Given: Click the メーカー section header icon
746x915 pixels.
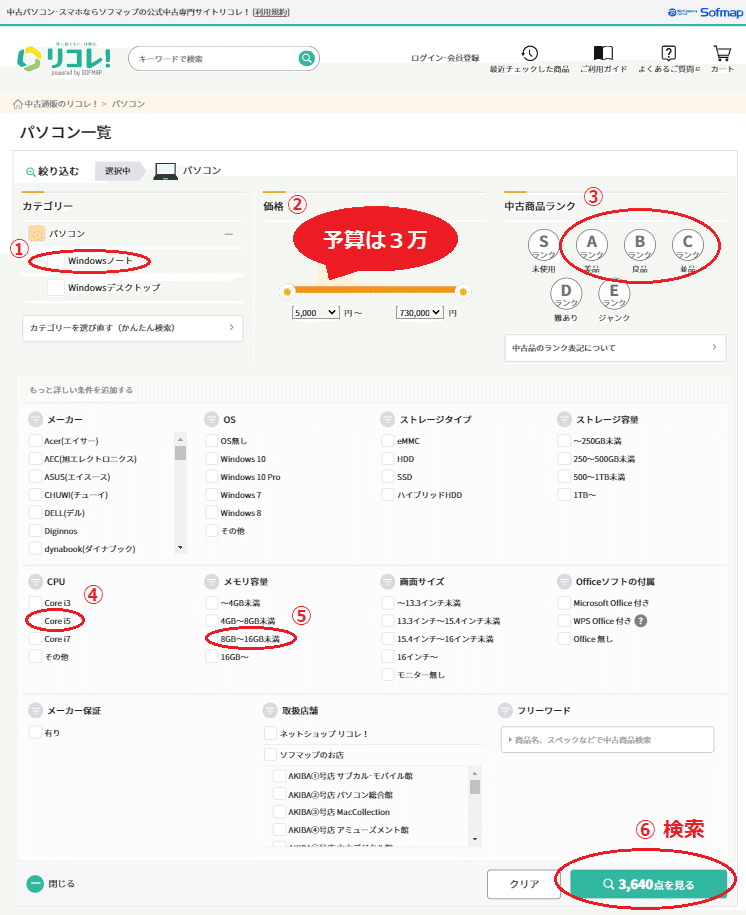Looking at the screenshot, I should (x=36, y=420).
